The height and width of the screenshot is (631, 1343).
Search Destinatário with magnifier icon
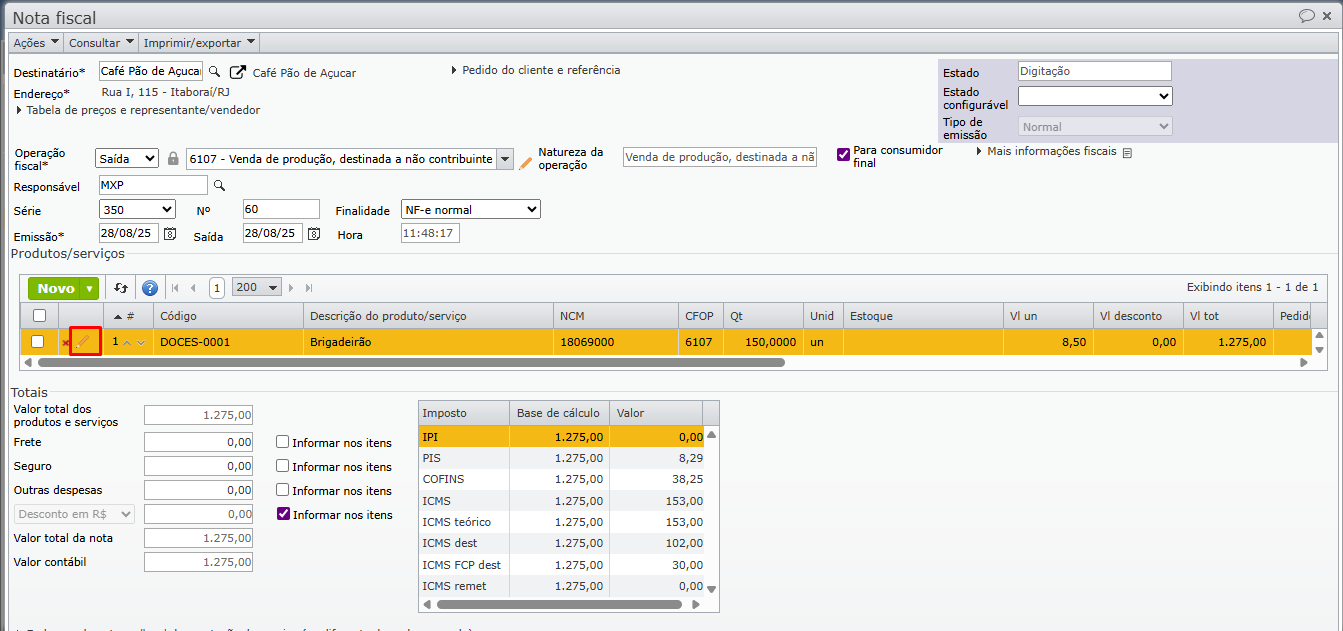(x=214, y=72)
